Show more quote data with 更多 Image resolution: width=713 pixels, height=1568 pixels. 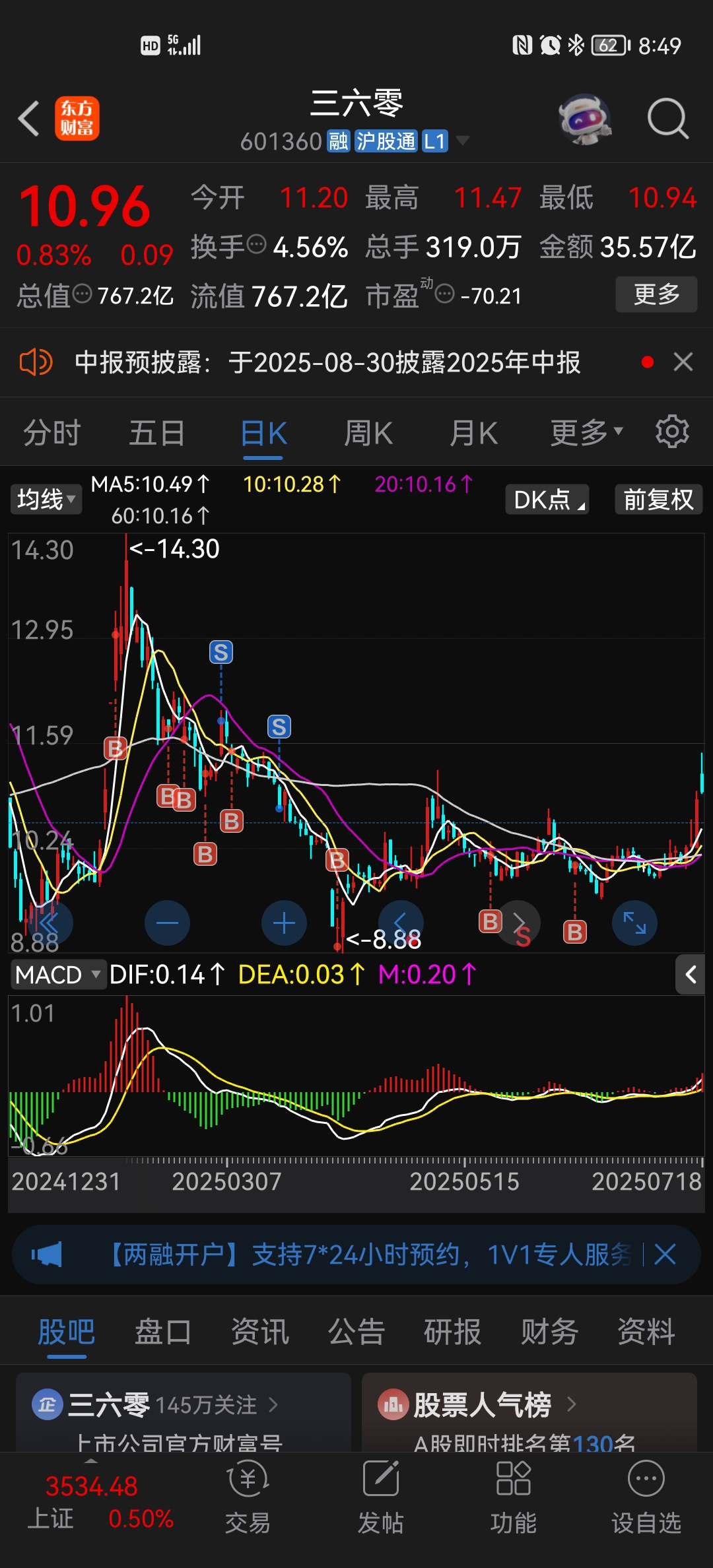click(x=656, y=294)
